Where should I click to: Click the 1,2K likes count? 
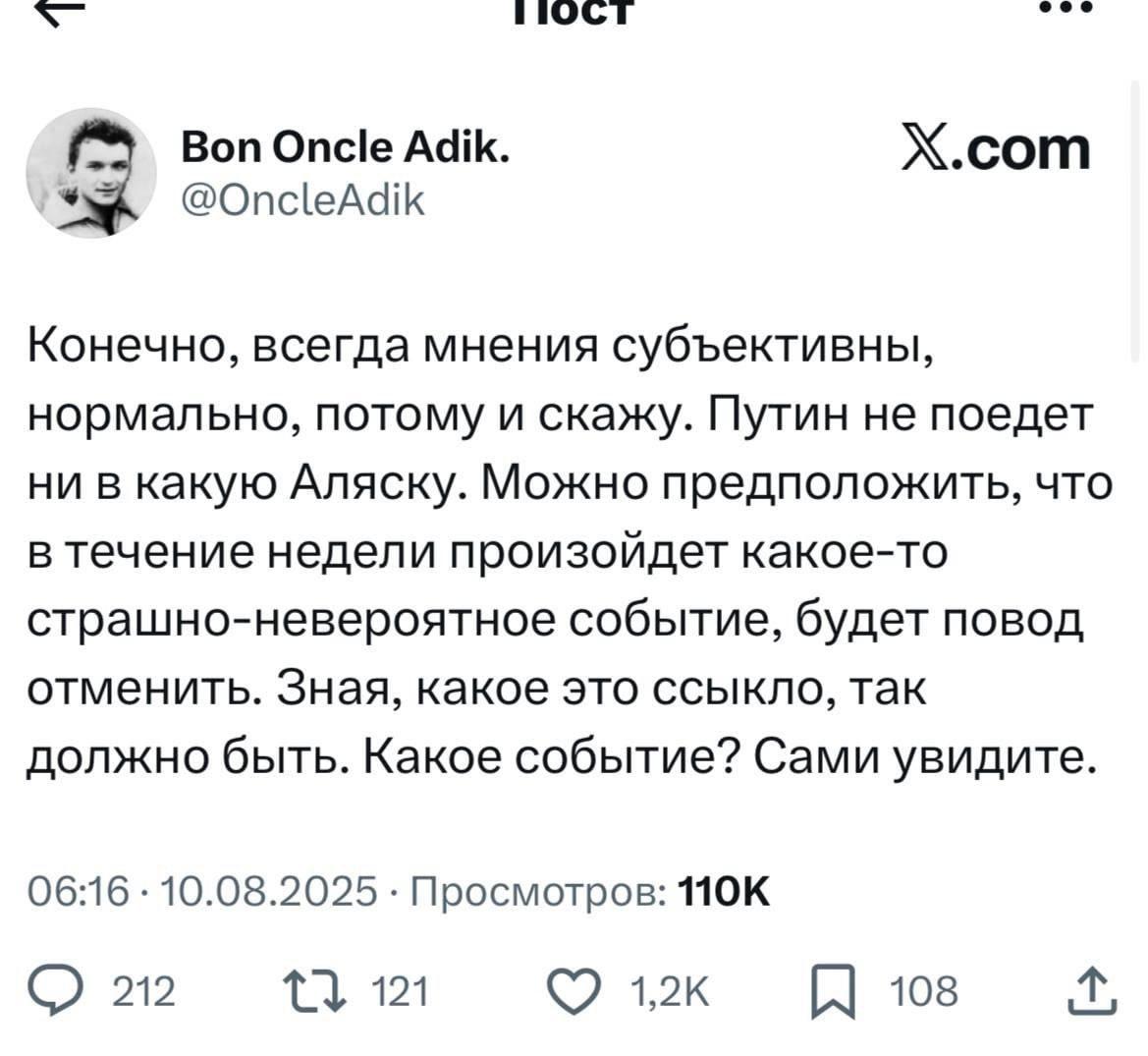[669, 992]
